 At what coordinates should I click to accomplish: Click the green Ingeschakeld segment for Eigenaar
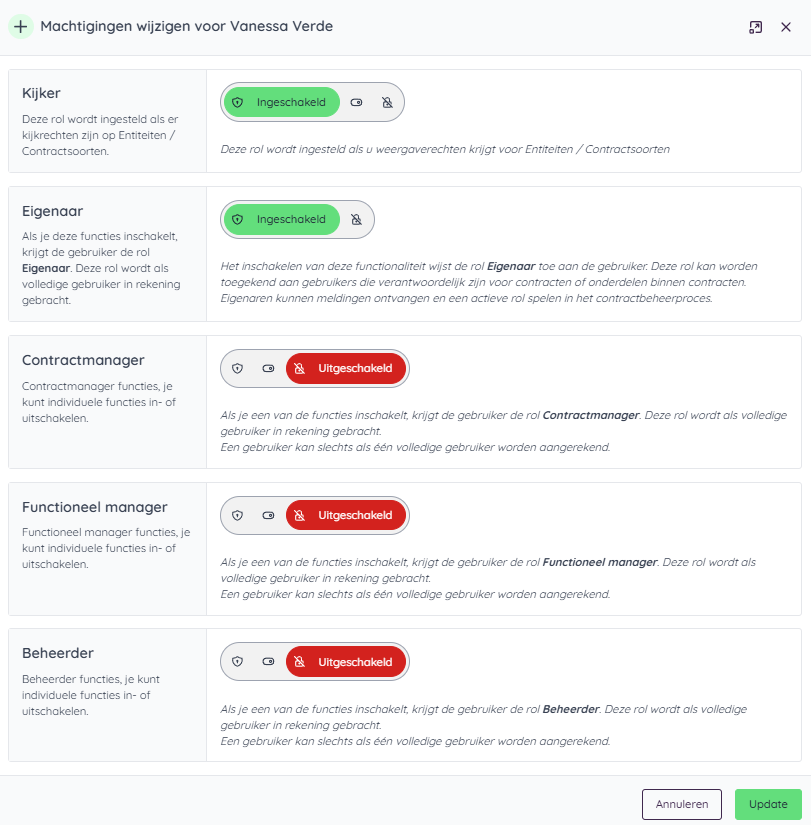[280, 219]
